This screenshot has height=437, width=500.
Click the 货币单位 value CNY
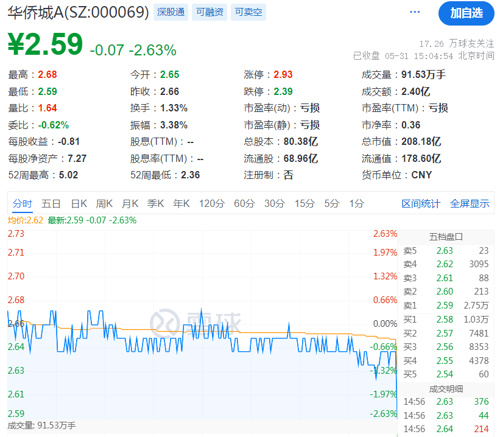click(x=422, y=175)
